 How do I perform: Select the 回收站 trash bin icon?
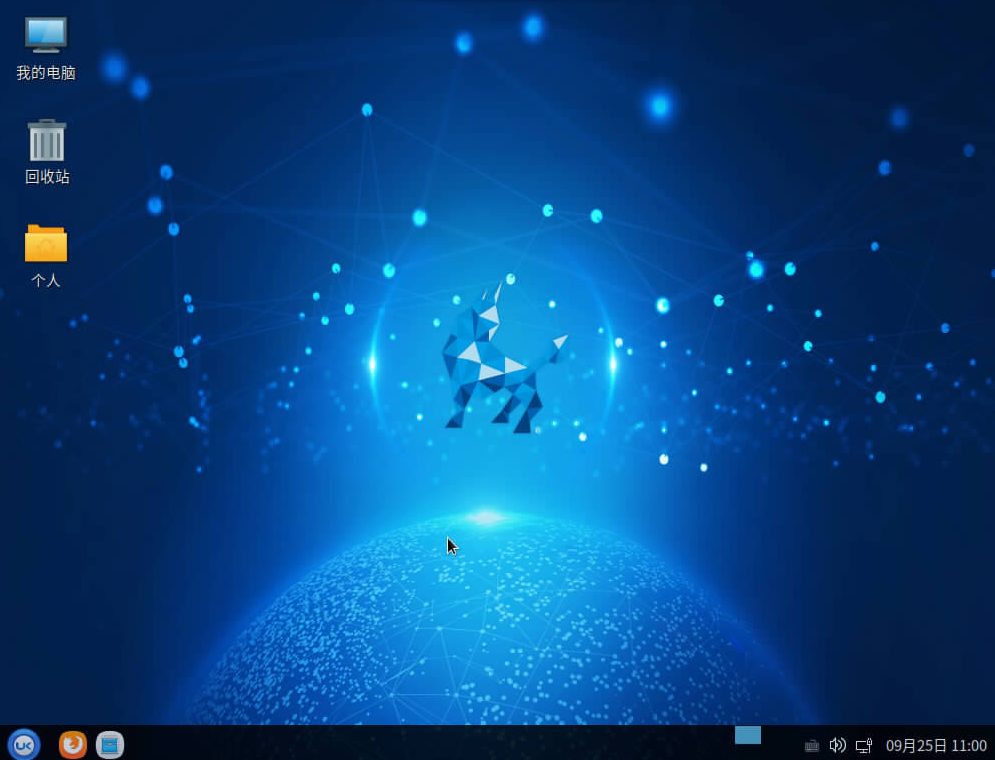[46, 141]
